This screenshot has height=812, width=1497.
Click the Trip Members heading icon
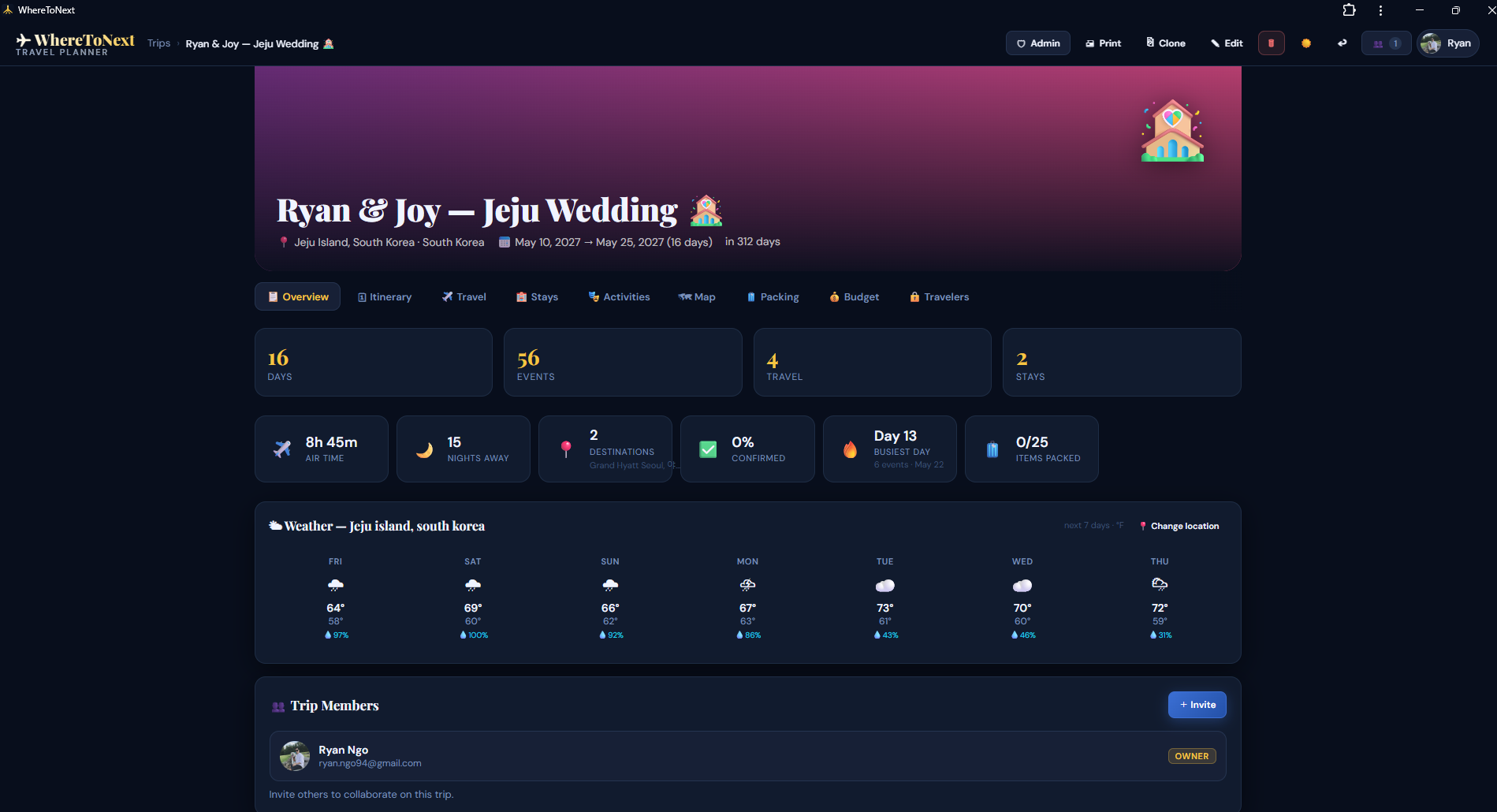coord(278,706)
